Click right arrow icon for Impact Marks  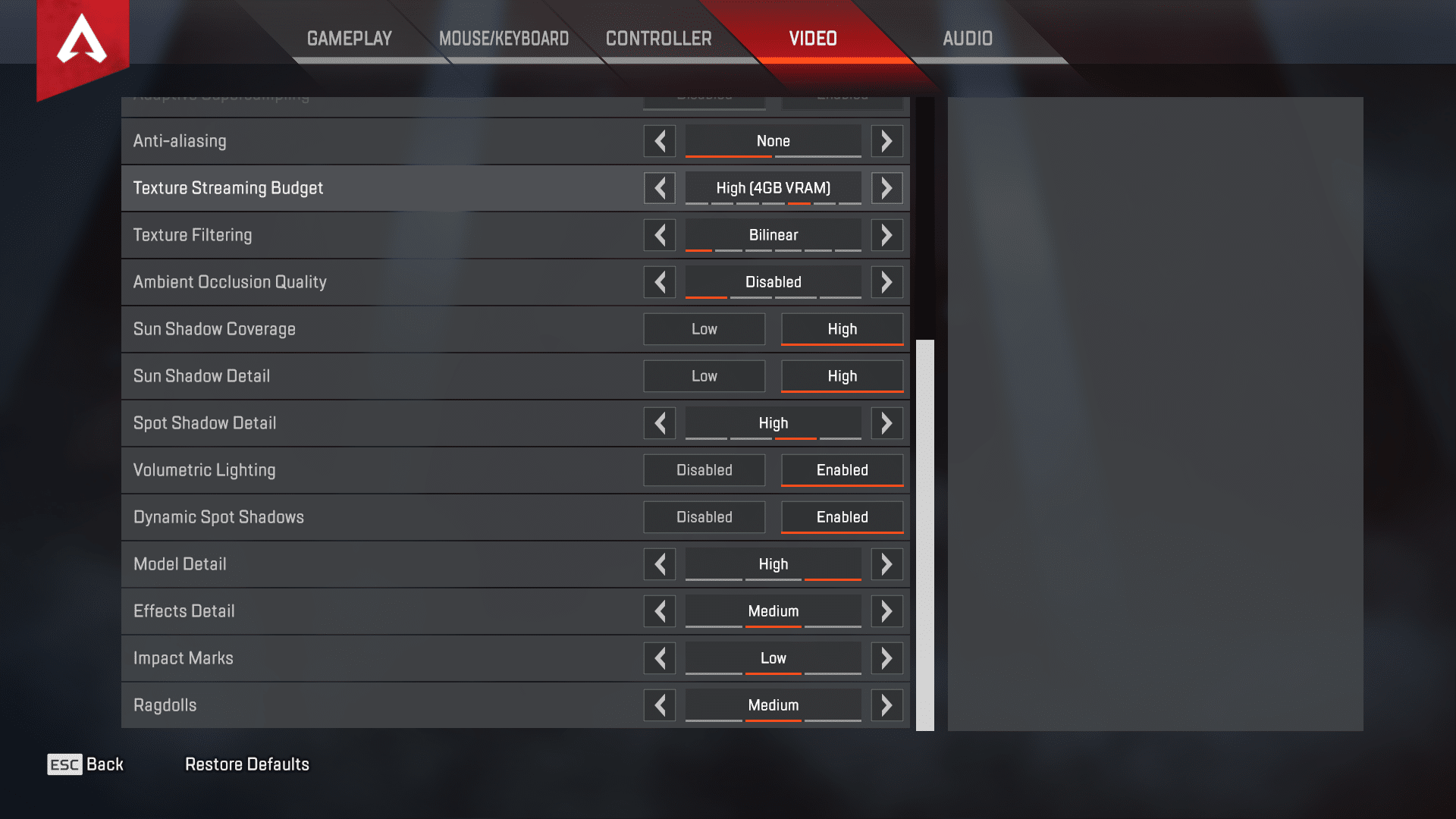(886, 658)
